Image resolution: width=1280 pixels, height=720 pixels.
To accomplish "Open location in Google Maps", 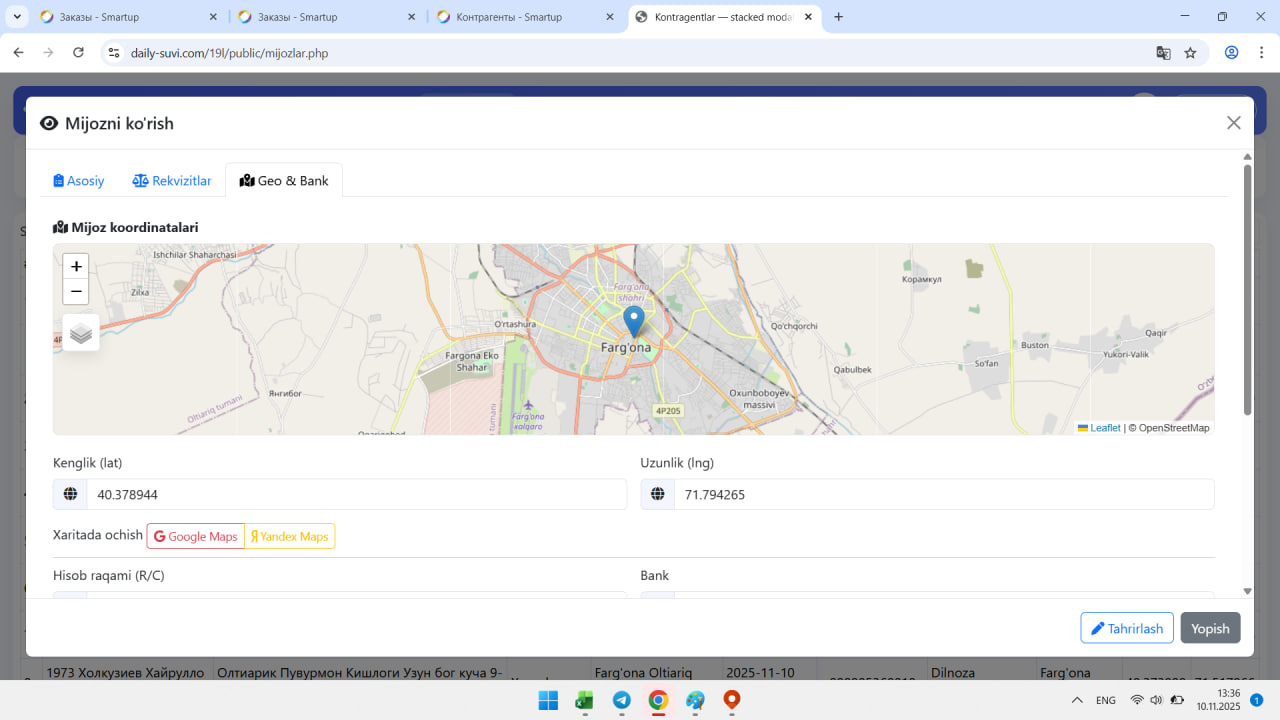I will (x=196, y=536).
